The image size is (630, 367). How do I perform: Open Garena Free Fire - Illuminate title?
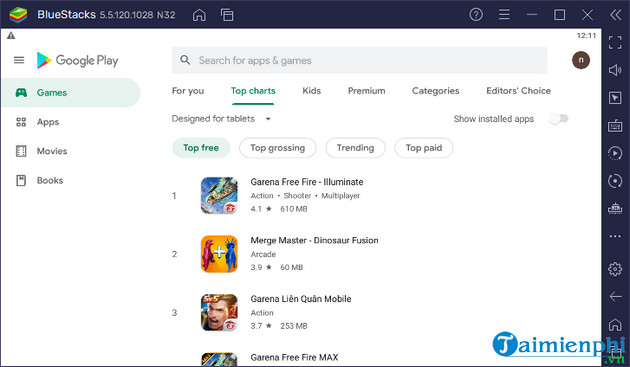pyautogui.click(x=307, y=182)
